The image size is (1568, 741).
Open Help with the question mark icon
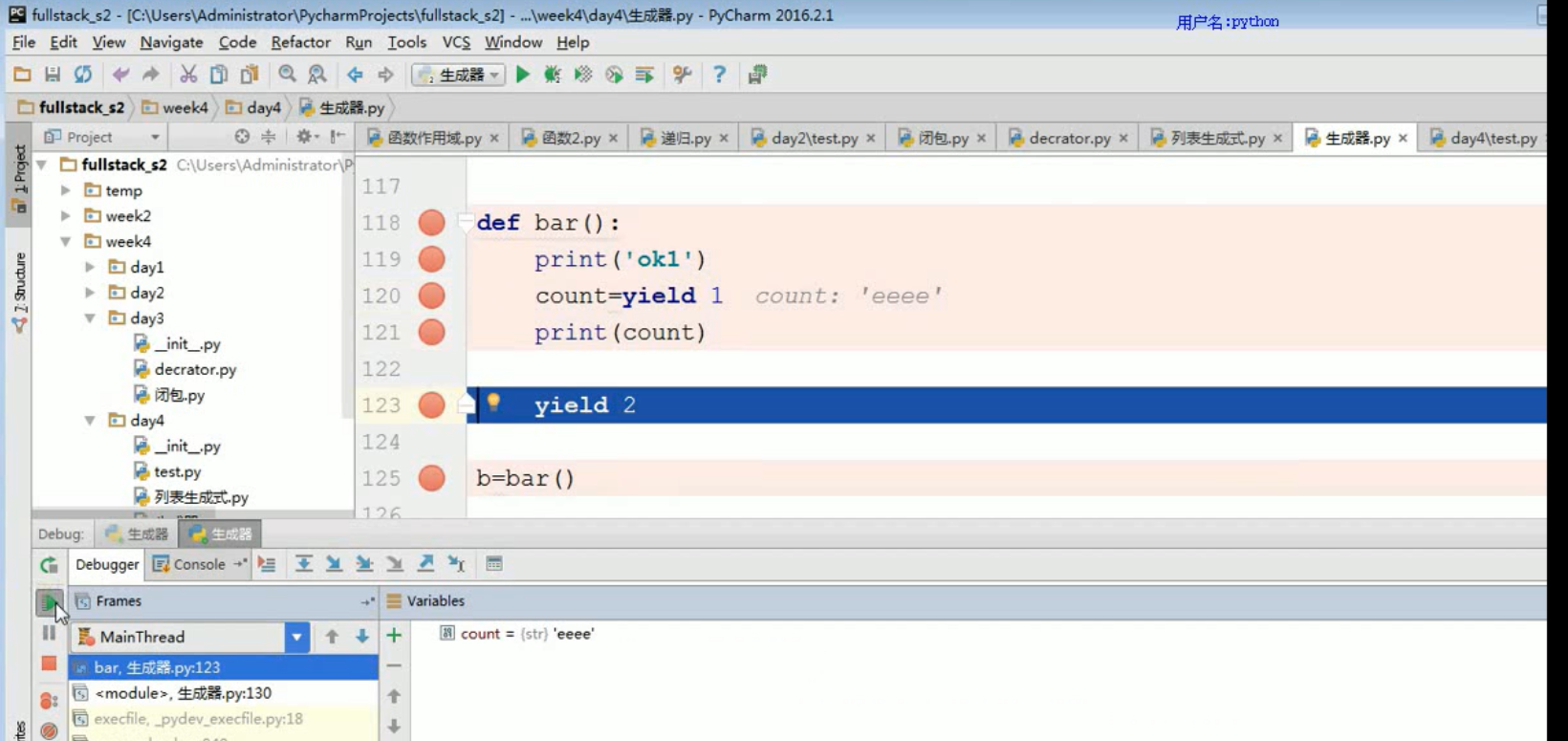[x=720, y=75]
